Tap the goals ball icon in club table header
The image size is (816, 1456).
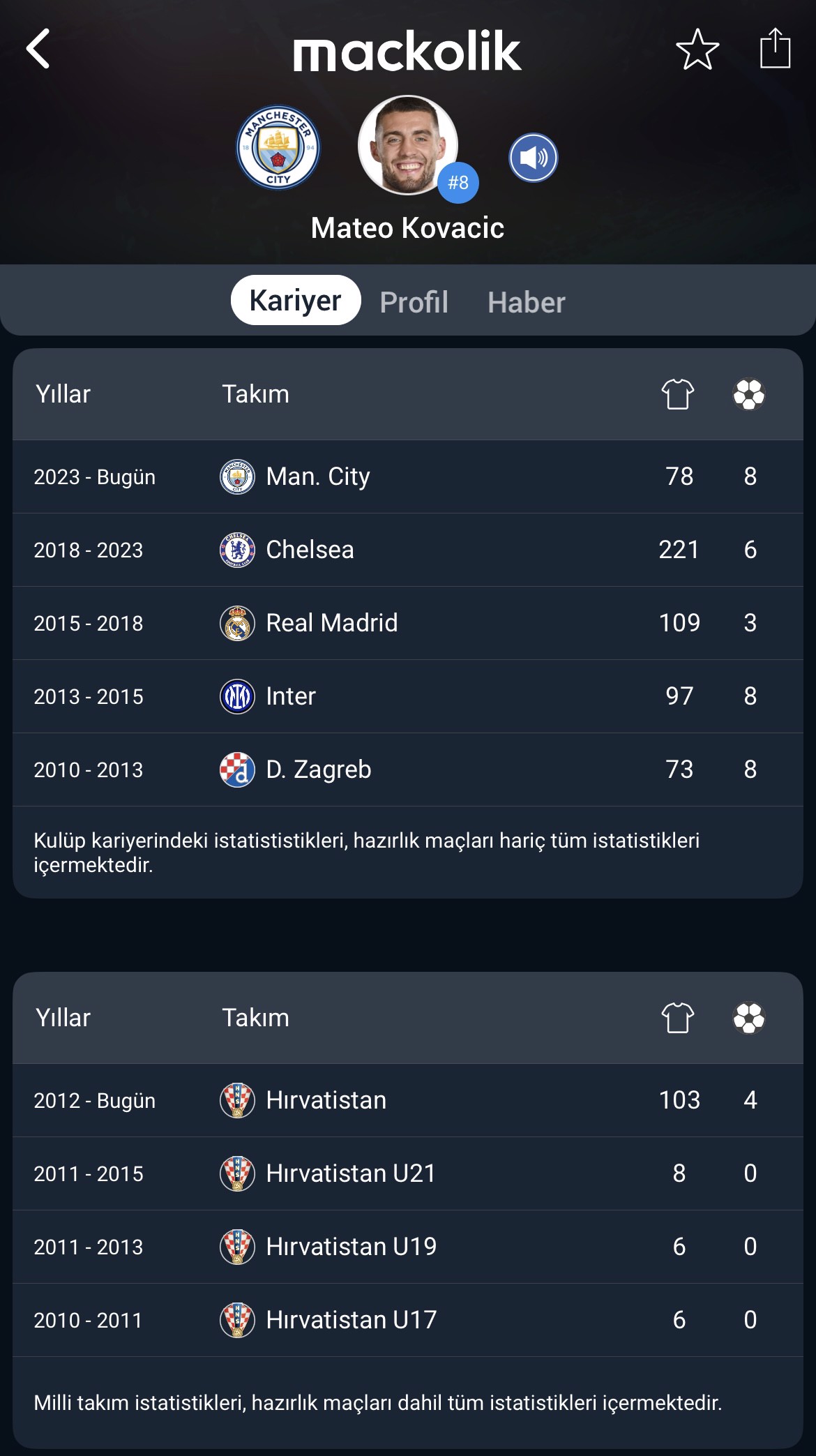click(749, 394)
